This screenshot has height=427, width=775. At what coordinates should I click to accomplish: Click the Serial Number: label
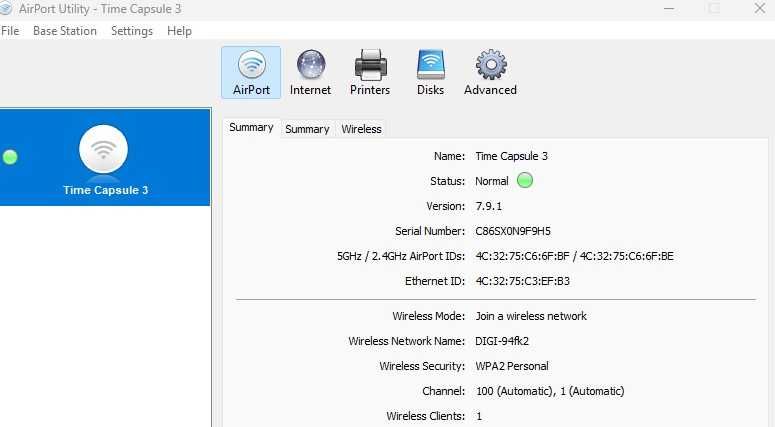[430, 231]
